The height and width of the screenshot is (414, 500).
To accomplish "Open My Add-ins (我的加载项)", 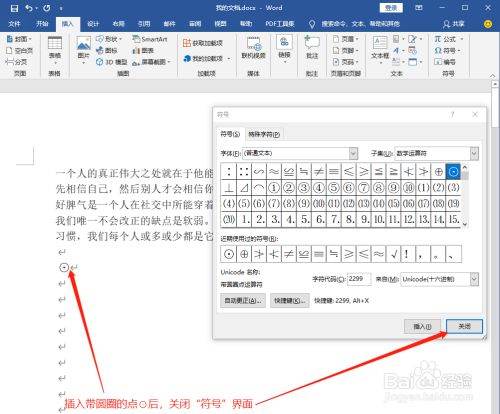I will click(203, 59).
